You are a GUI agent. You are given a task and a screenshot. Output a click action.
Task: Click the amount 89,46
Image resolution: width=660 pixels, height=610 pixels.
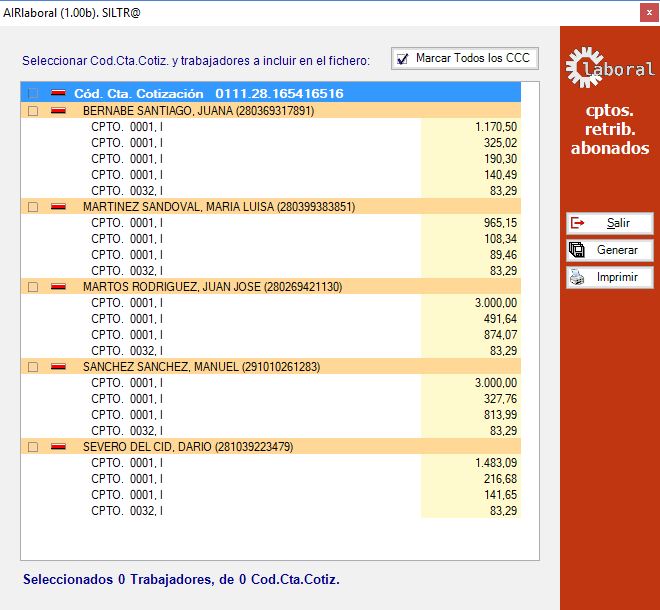[x=503, y=255]
